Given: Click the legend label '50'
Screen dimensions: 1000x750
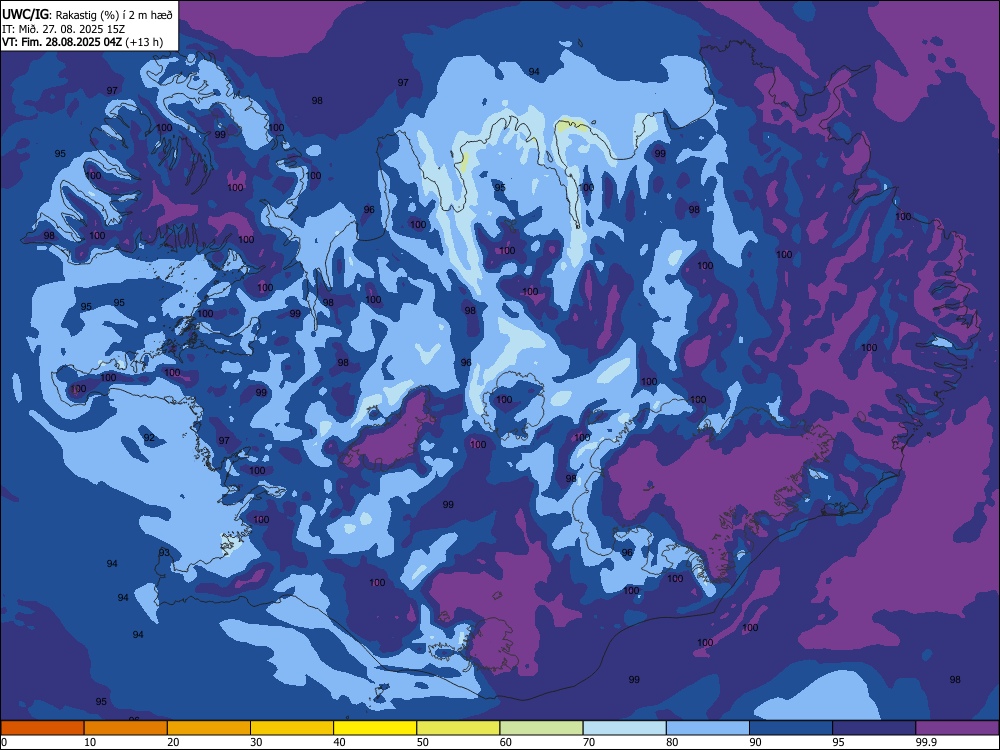Looking at the screenshot, I should tap(422, 742).
